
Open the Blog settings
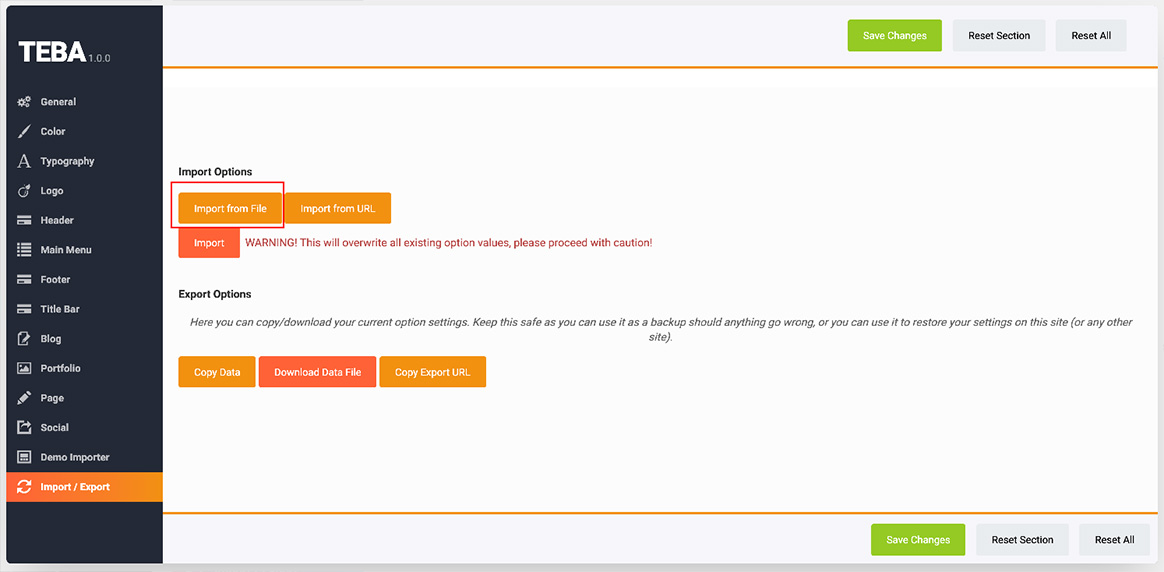84,339
